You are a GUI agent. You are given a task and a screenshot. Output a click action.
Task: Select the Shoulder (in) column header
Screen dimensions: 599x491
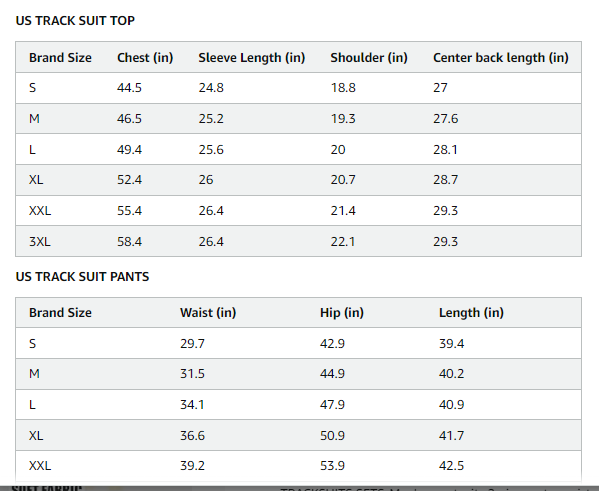coord(369,58)
